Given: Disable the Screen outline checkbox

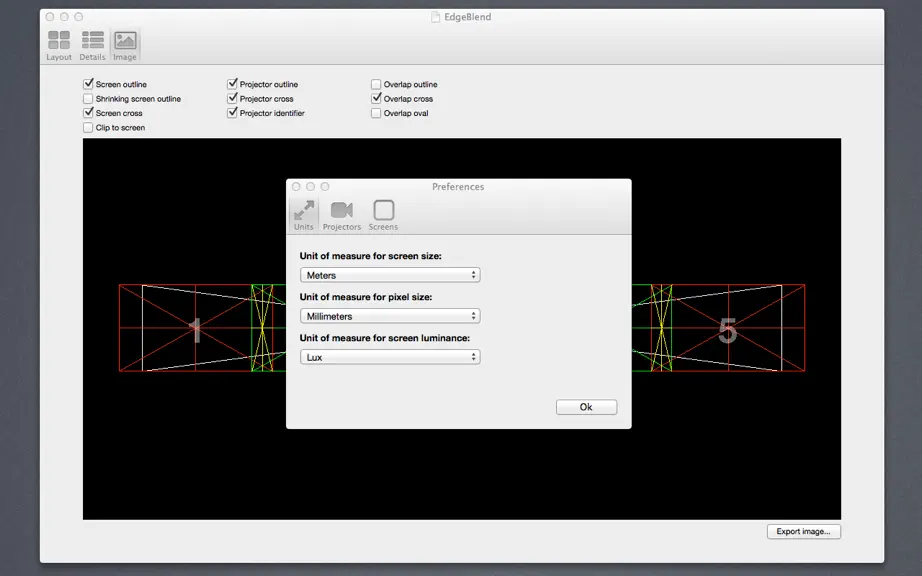Looking at the screenshot, I should (x=88, y=84).
